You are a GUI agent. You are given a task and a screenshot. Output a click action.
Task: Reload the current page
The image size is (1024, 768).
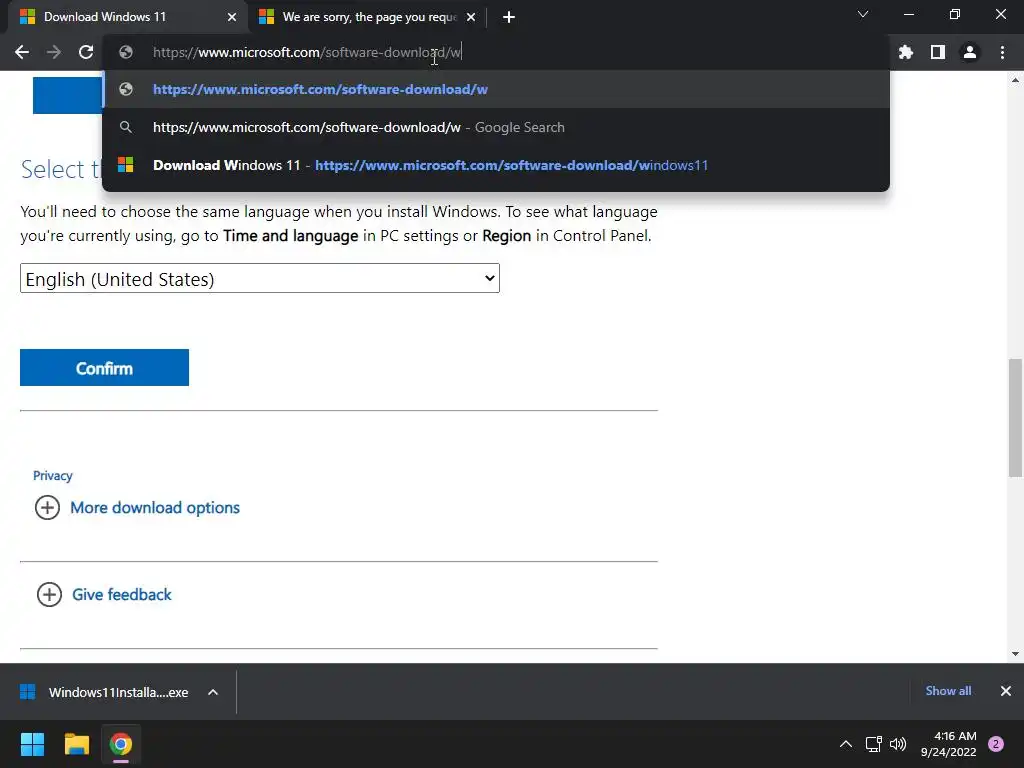click(86, 52)
